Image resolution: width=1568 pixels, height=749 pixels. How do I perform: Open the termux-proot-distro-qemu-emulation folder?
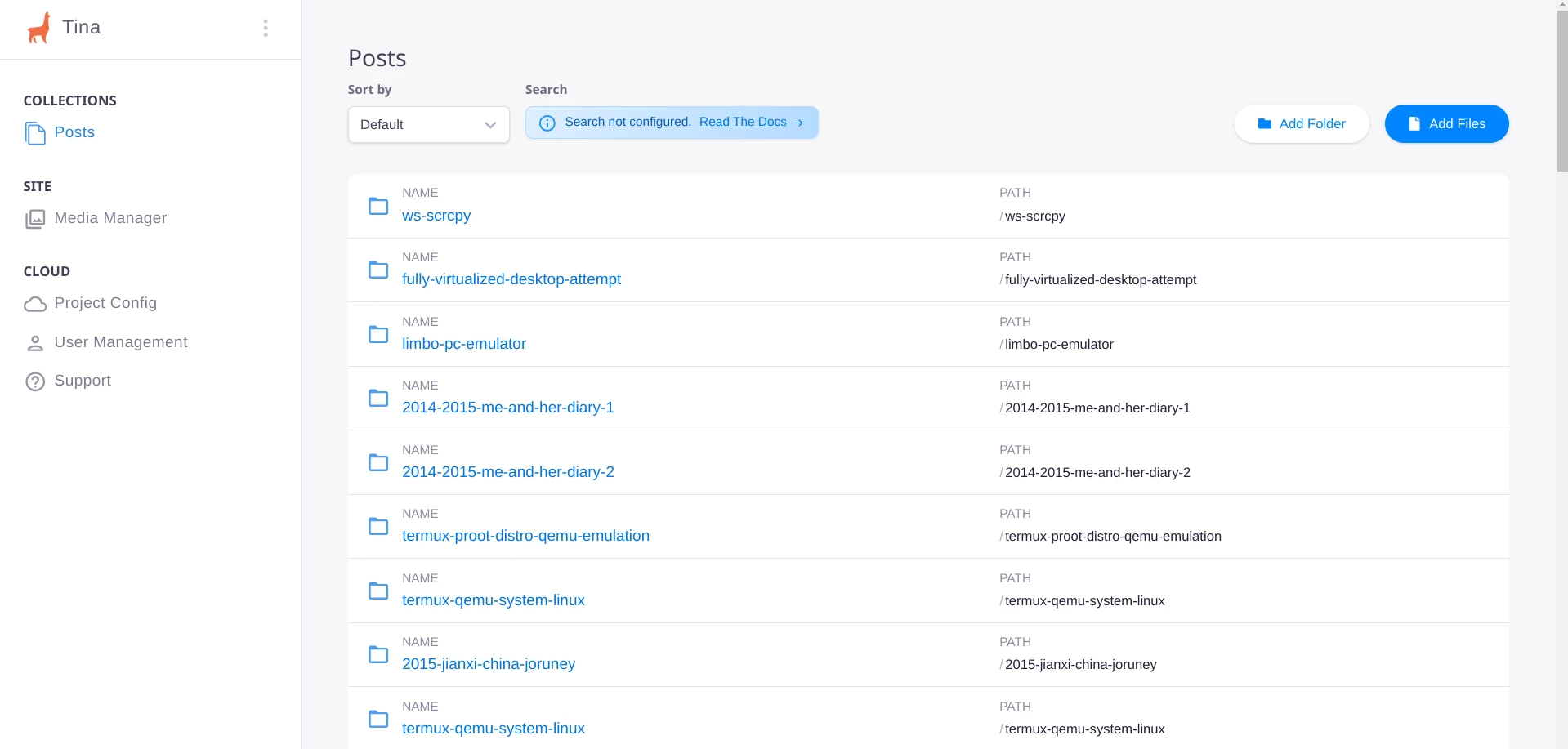click(525, 536)
